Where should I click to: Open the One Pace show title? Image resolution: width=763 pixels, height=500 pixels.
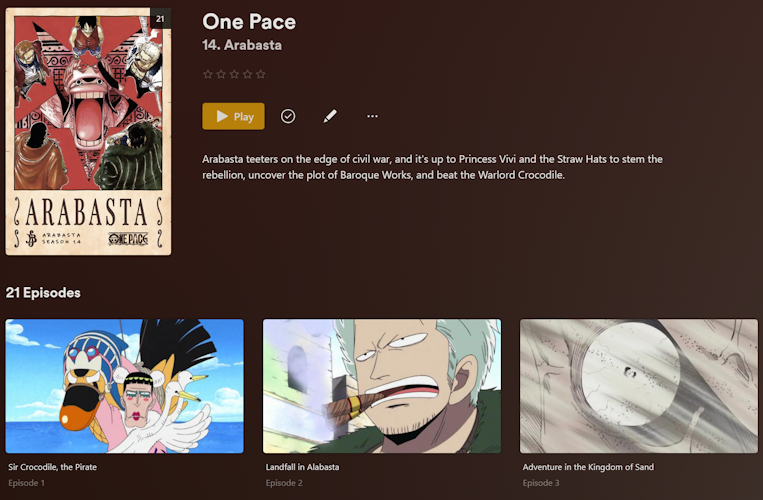pyautogui.click(x=249, y=22)
